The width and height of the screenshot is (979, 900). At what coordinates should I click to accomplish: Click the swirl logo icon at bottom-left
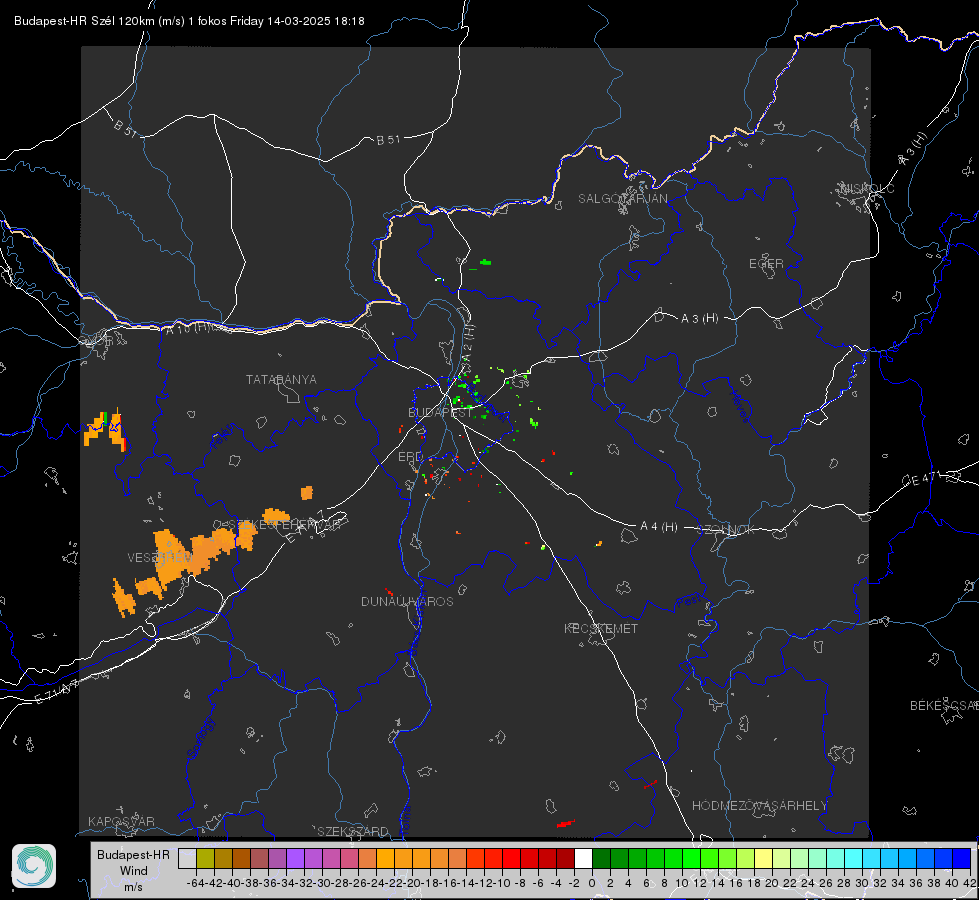pos(34,866)
